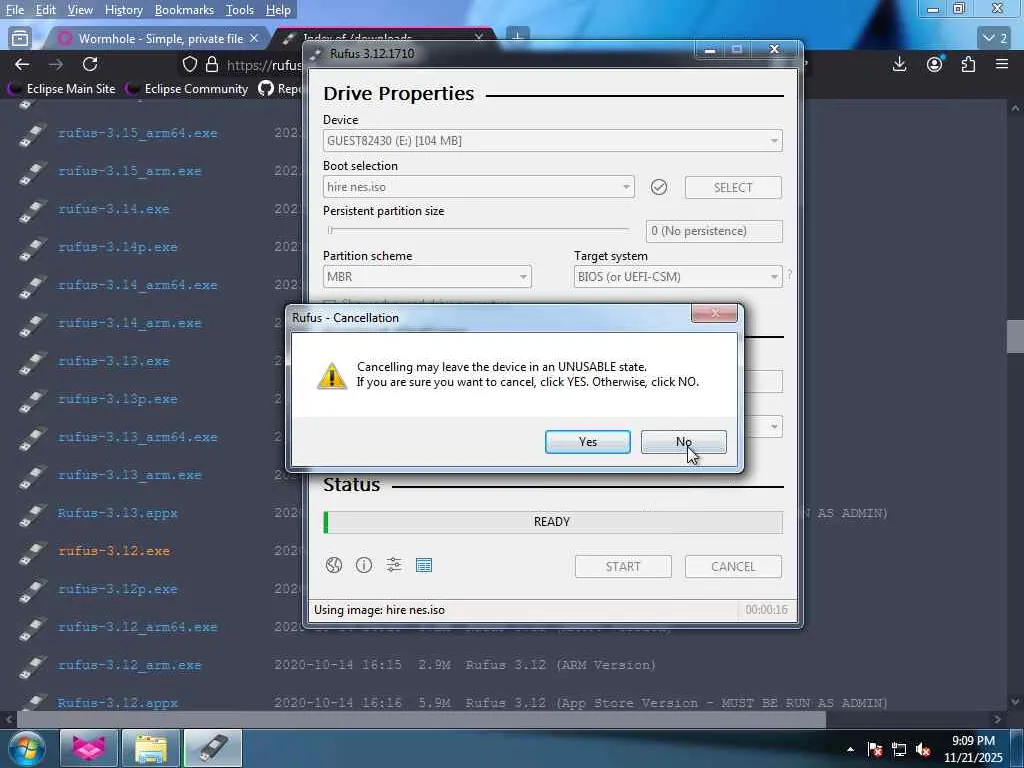
Task: Open the browser extensions icon
Action: point(968,64)
